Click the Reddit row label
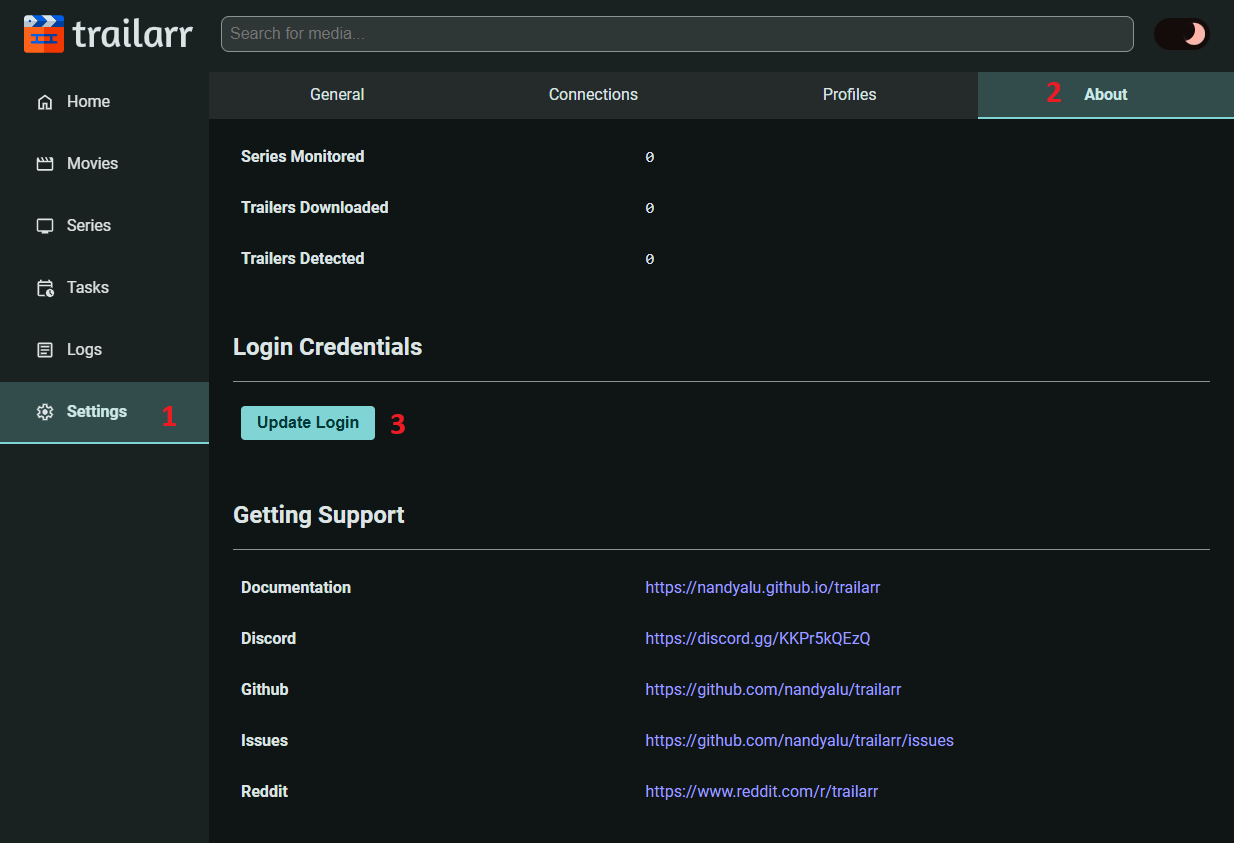Image resolution: width=1234 pixels, height=843 pixels. pyautogui.click(x=264, y=792)
